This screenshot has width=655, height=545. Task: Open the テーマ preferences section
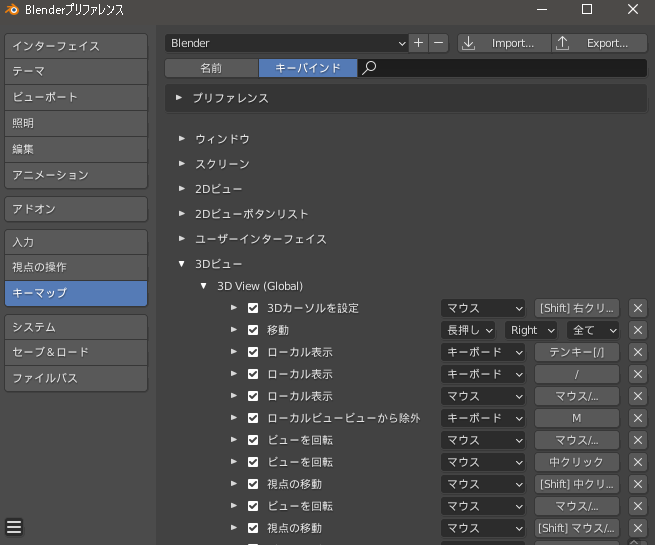tap(76, 71)
